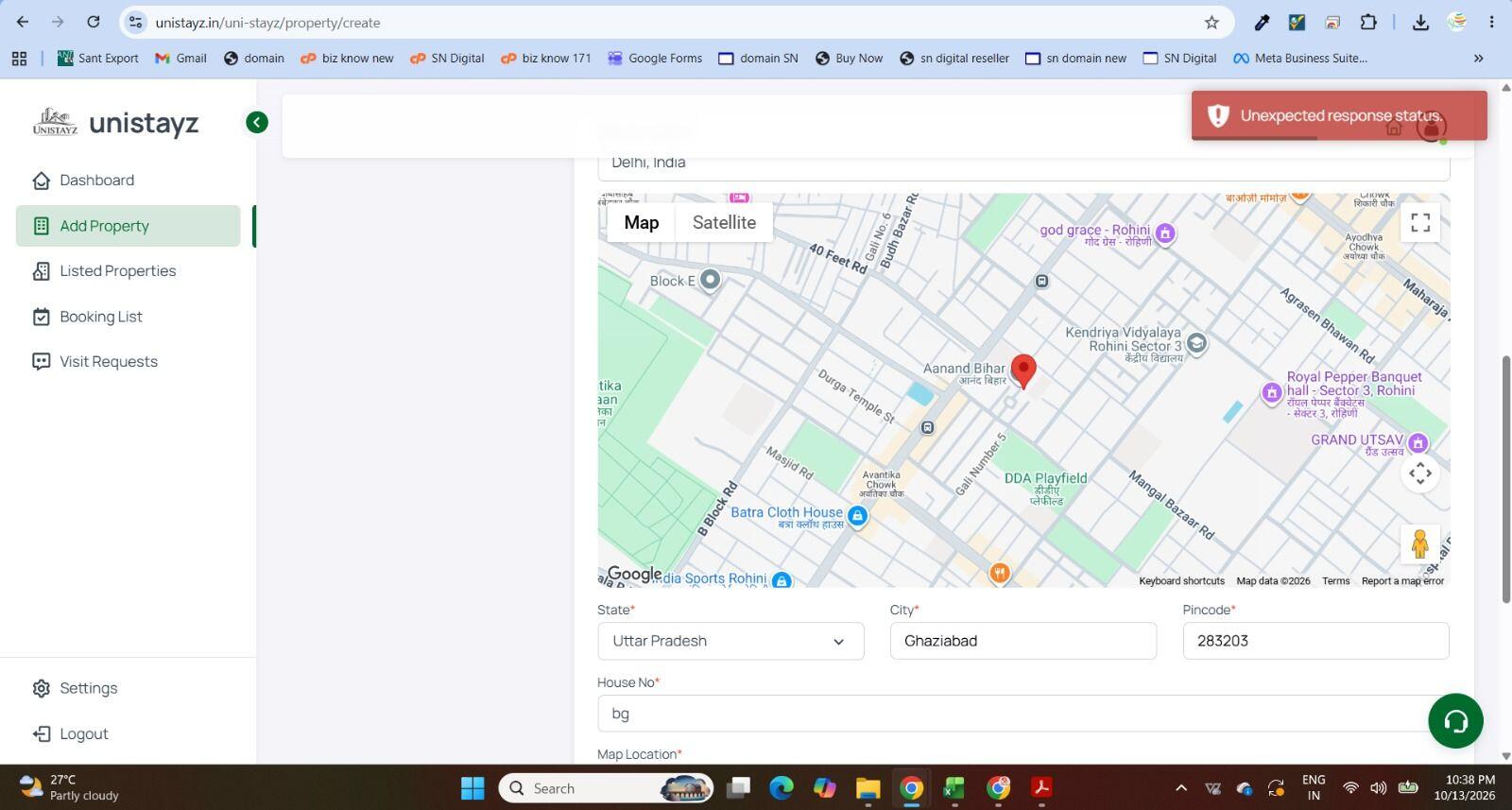Image resolution: width=1512 pixels, height=810 pixels.
Task: Select the Map view tab
Action: click(641, 223)
